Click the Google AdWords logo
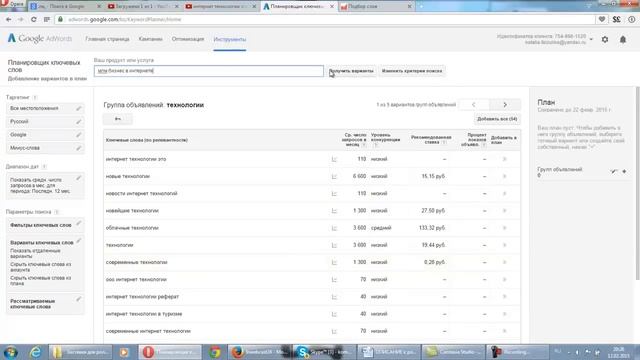This screenshot has width=640, height=360. coord(40,38)
